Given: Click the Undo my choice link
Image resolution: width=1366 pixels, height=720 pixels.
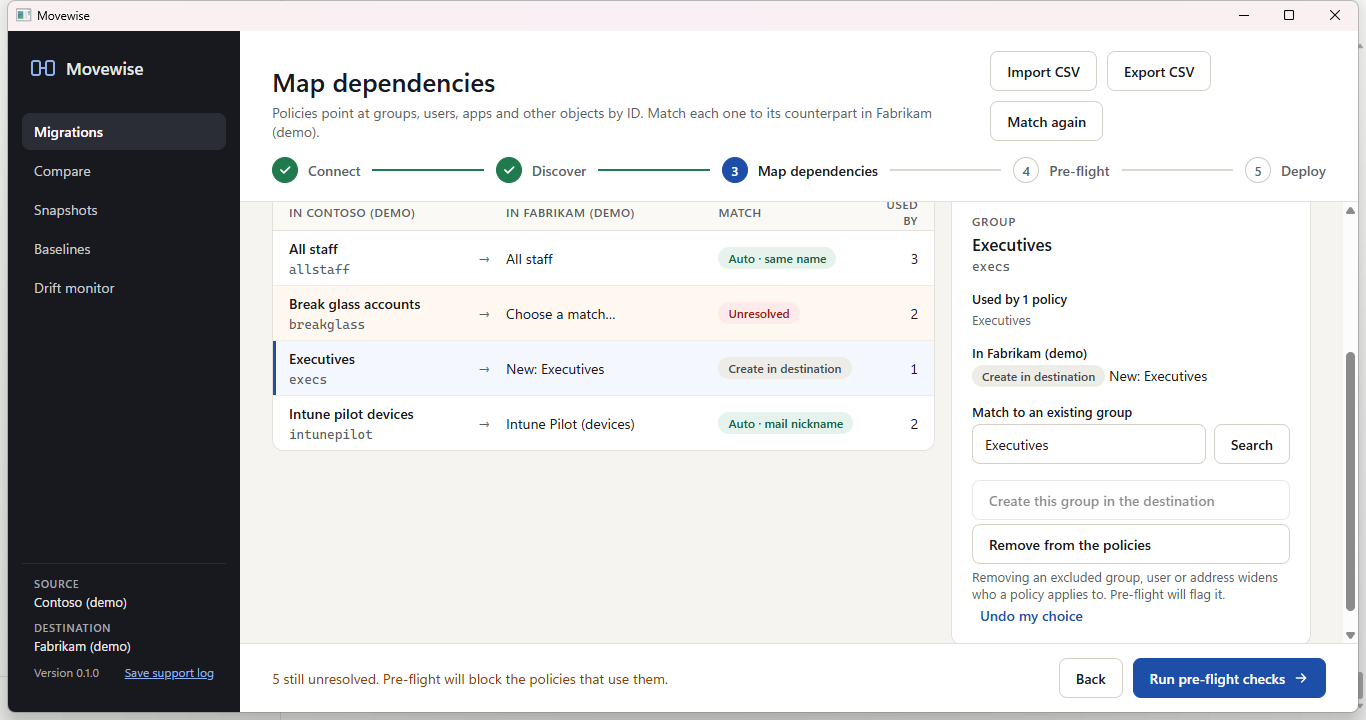Looking at the screenshot, I should coord(1031,616).
